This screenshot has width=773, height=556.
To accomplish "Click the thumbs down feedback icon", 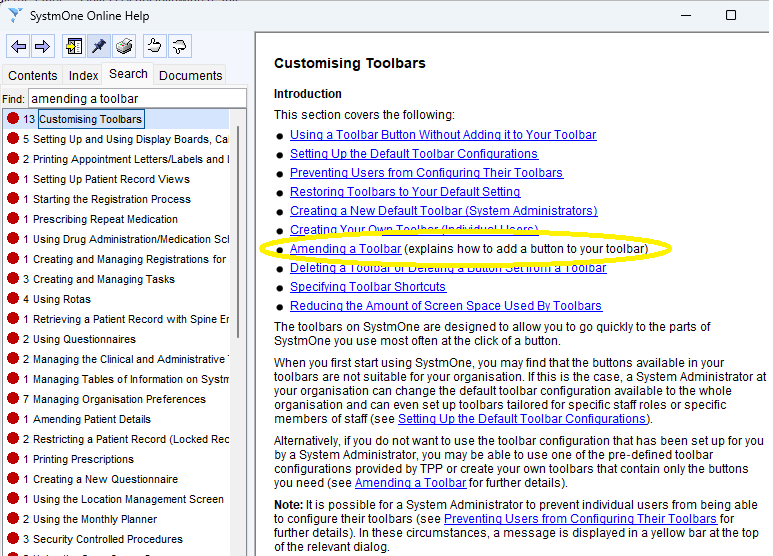I will [179, 47].
